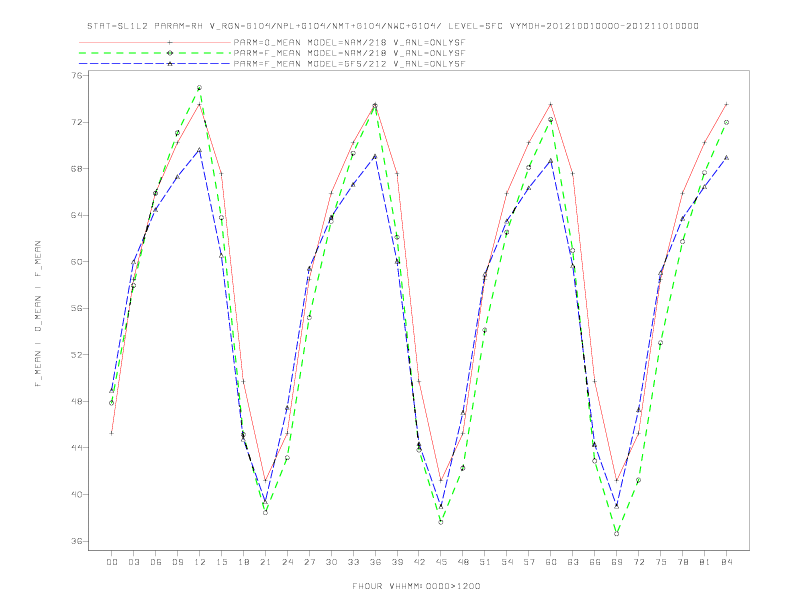792x612 pixels.
Task: Click the x-axis forecast hour label 27
Action: point(309,562)
